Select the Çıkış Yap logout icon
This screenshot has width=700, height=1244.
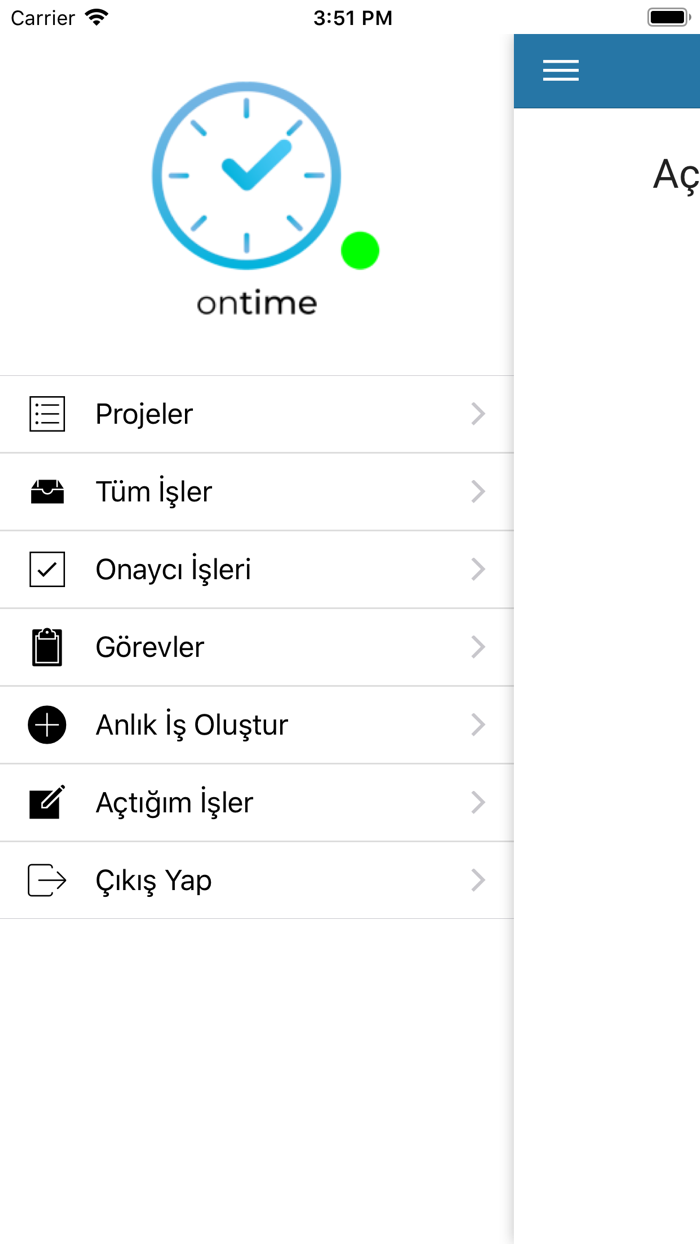(x=47, y=880)
